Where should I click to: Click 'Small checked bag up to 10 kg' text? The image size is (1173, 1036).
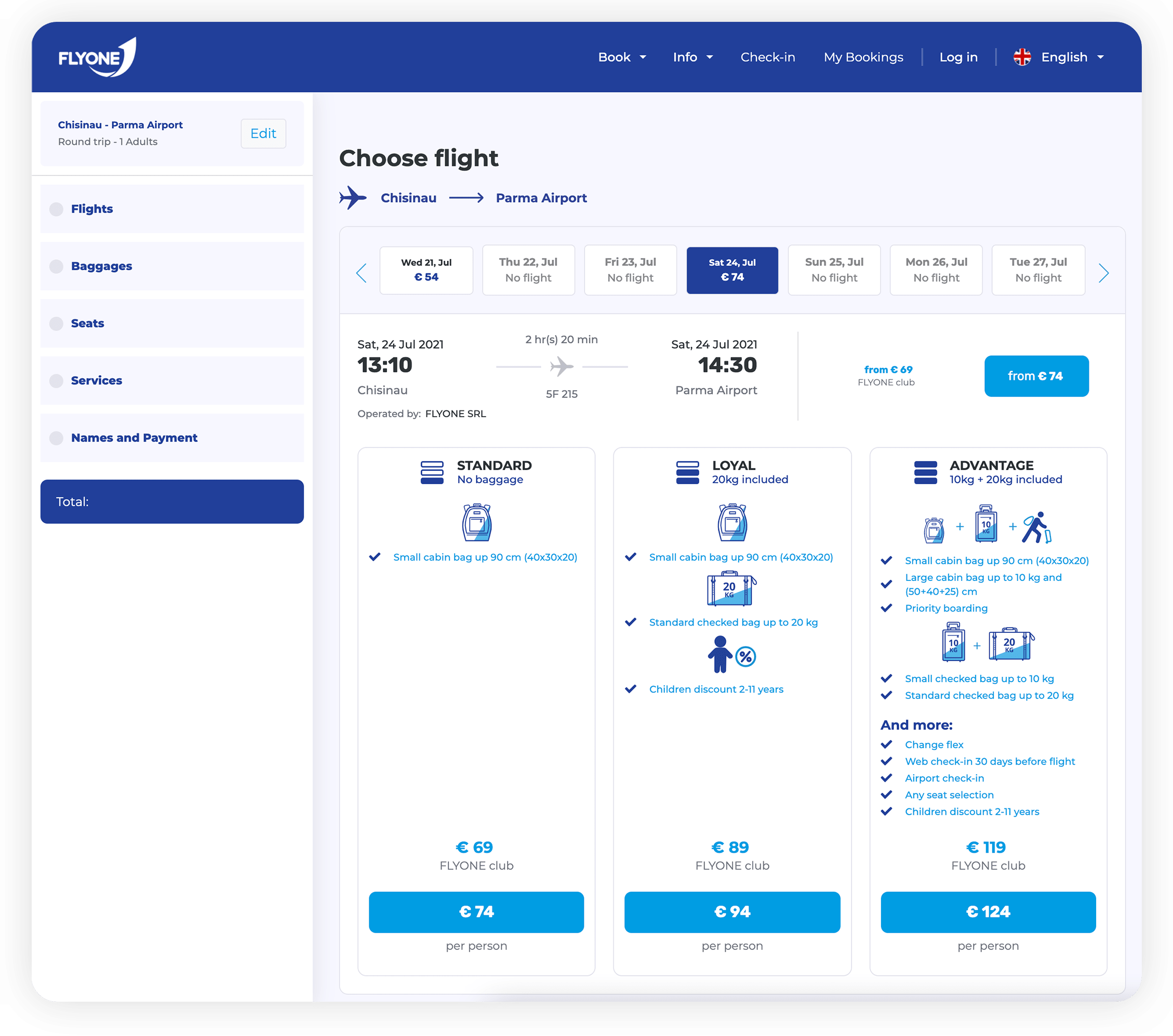[x=979, y=679]
